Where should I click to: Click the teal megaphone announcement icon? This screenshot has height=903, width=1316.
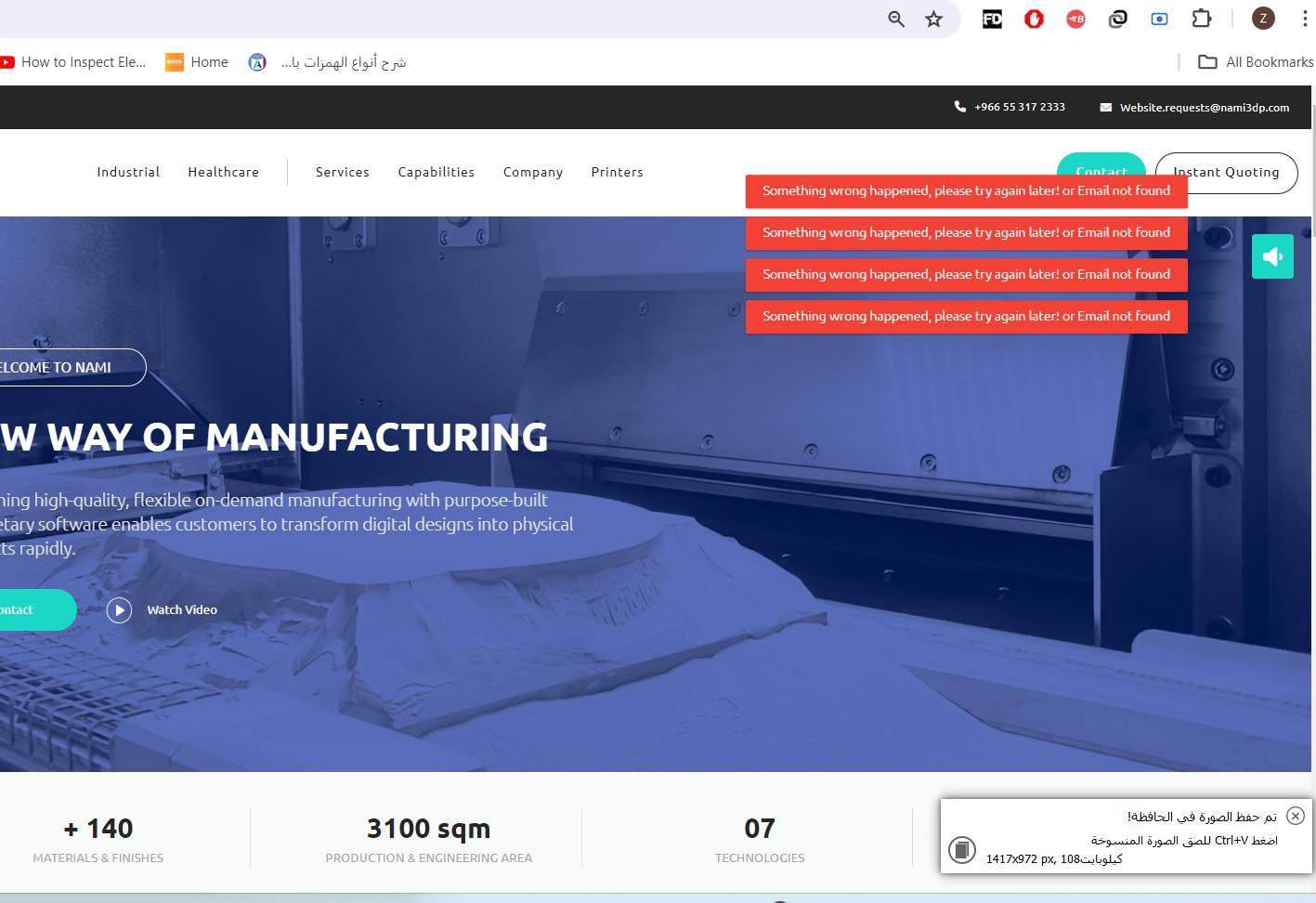click(x=1272, y=256)
